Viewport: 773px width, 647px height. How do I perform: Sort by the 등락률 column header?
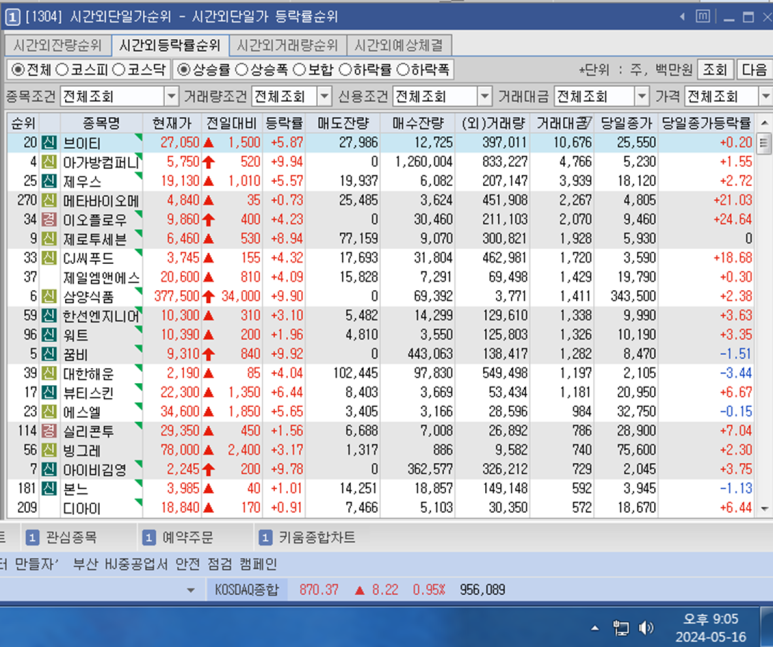pyautogui.click(x=284, y=123)
